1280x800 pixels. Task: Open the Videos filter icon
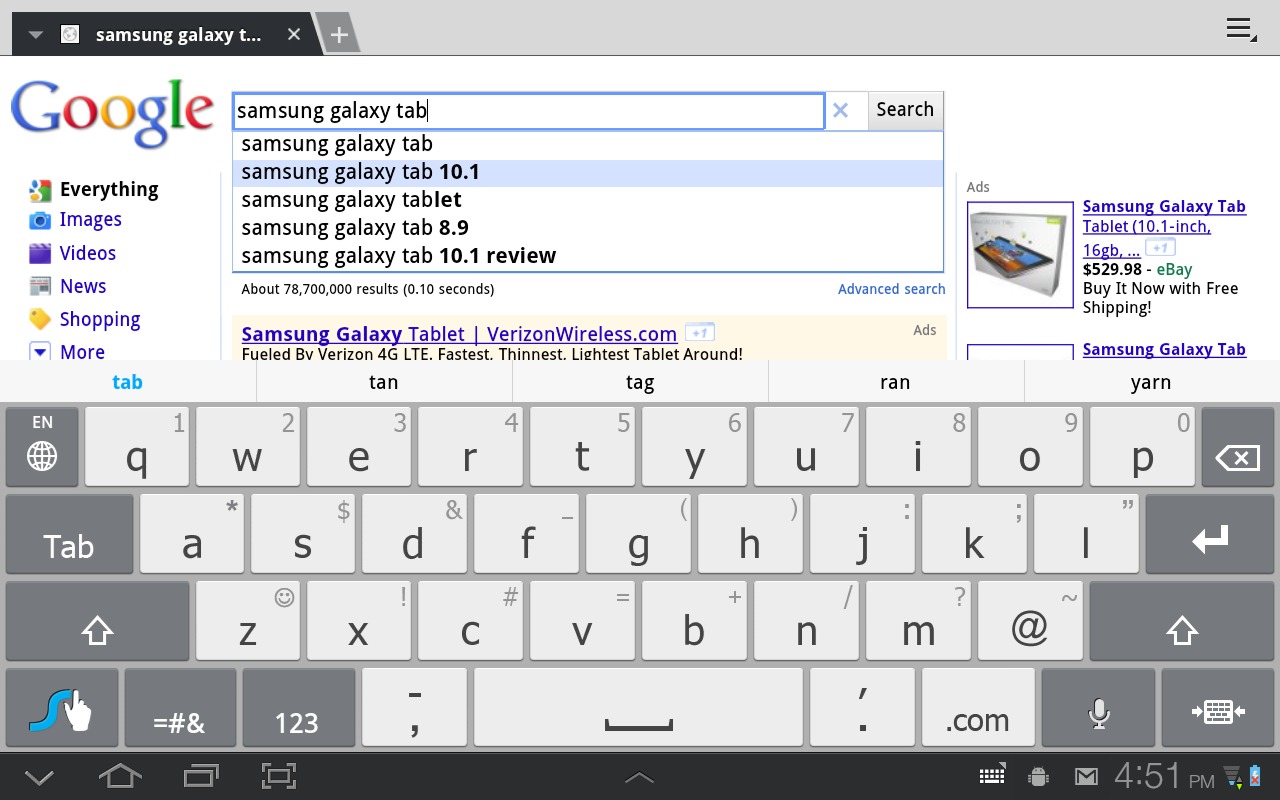tap(40, 254)
